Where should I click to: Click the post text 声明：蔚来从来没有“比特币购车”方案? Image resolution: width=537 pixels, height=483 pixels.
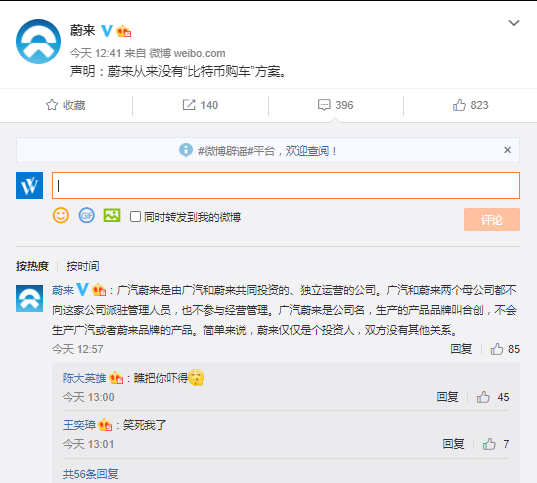coord(178,71)
